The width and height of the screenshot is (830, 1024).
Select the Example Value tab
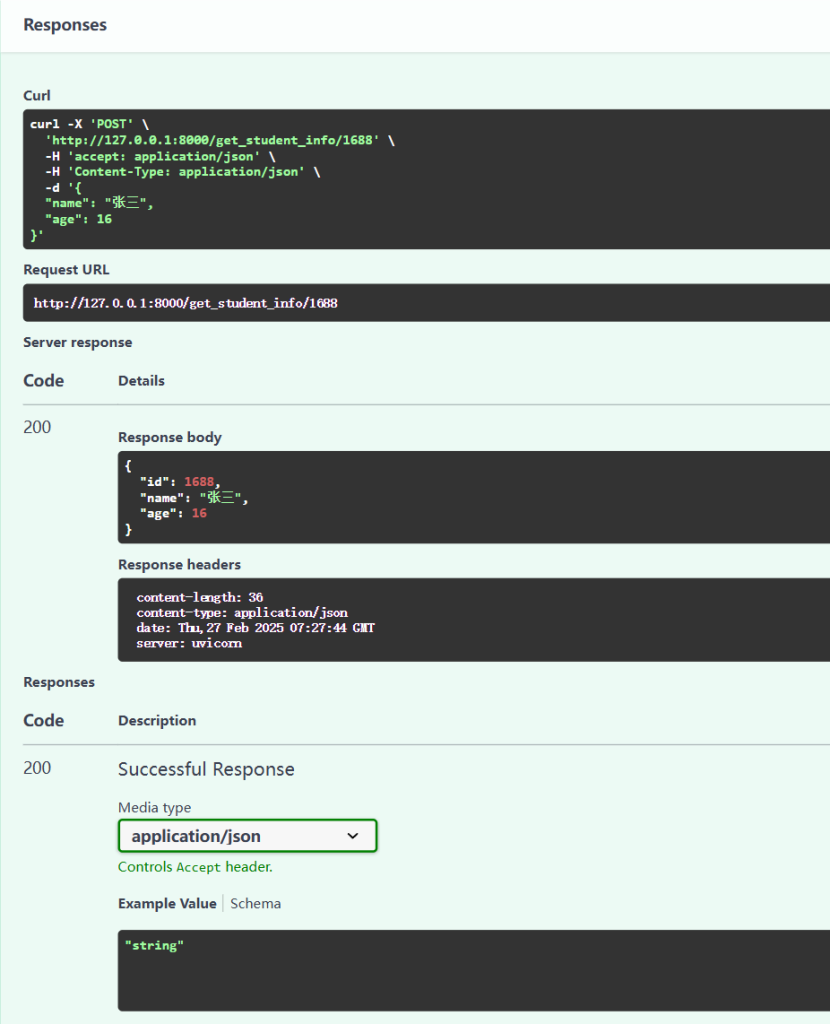tap(167, 903)
